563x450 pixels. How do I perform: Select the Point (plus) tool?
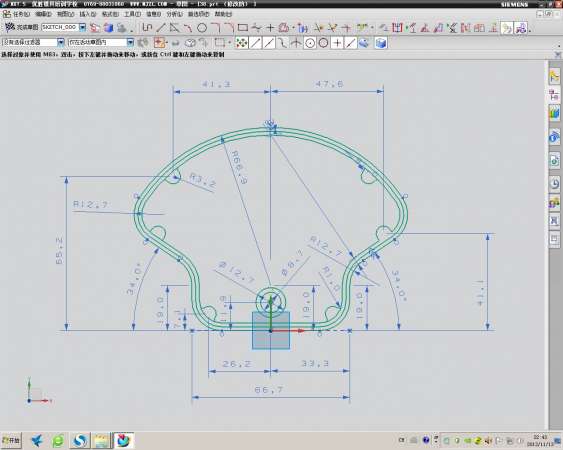[x=270, y=27]
